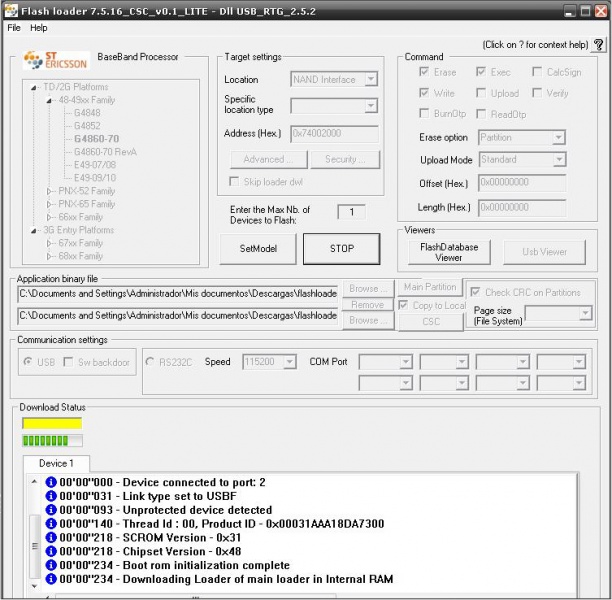Click the context help question mark icon

[598, 45]
